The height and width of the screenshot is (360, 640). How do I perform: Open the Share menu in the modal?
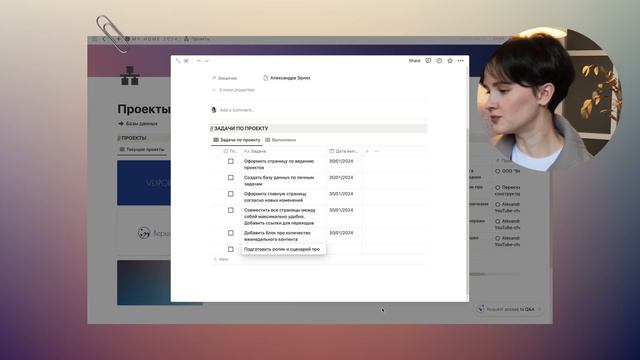tap(414, 60)
